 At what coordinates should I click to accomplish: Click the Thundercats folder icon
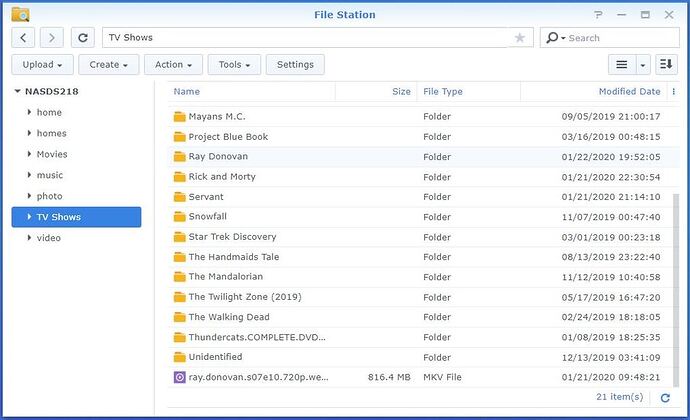coord(180,337)
